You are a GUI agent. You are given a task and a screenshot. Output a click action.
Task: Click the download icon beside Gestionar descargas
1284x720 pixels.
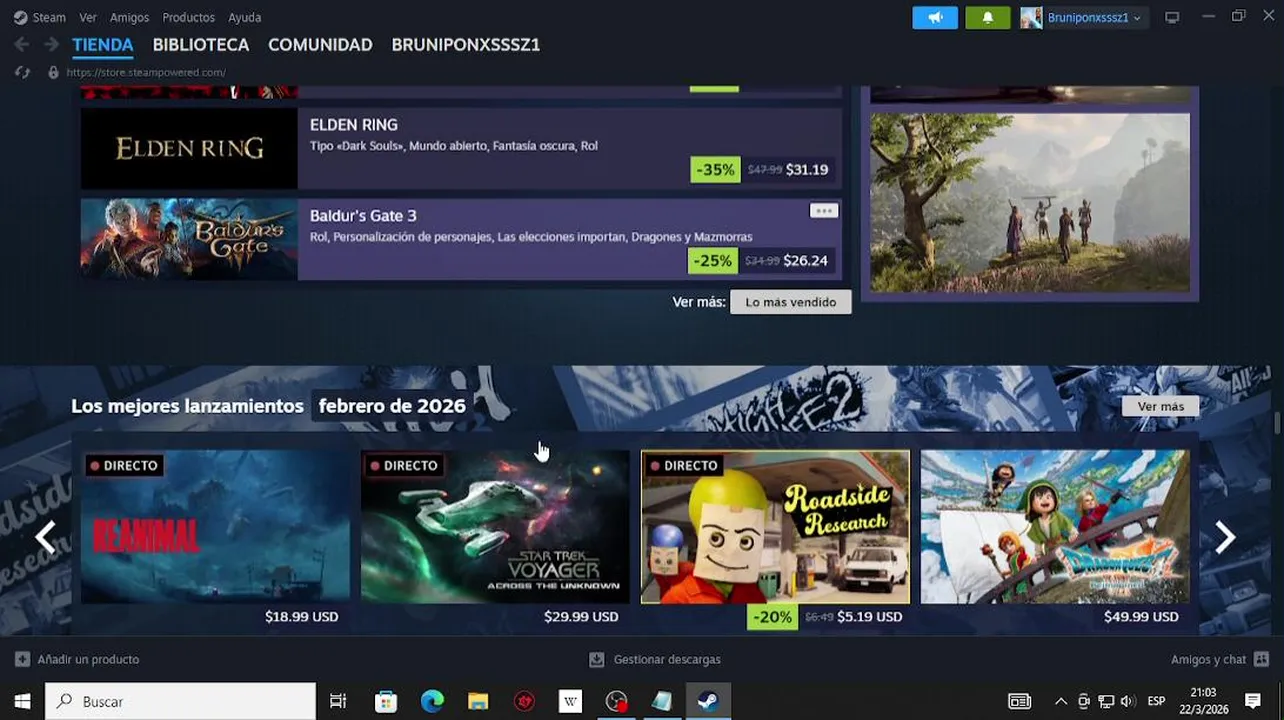point(596,660)
